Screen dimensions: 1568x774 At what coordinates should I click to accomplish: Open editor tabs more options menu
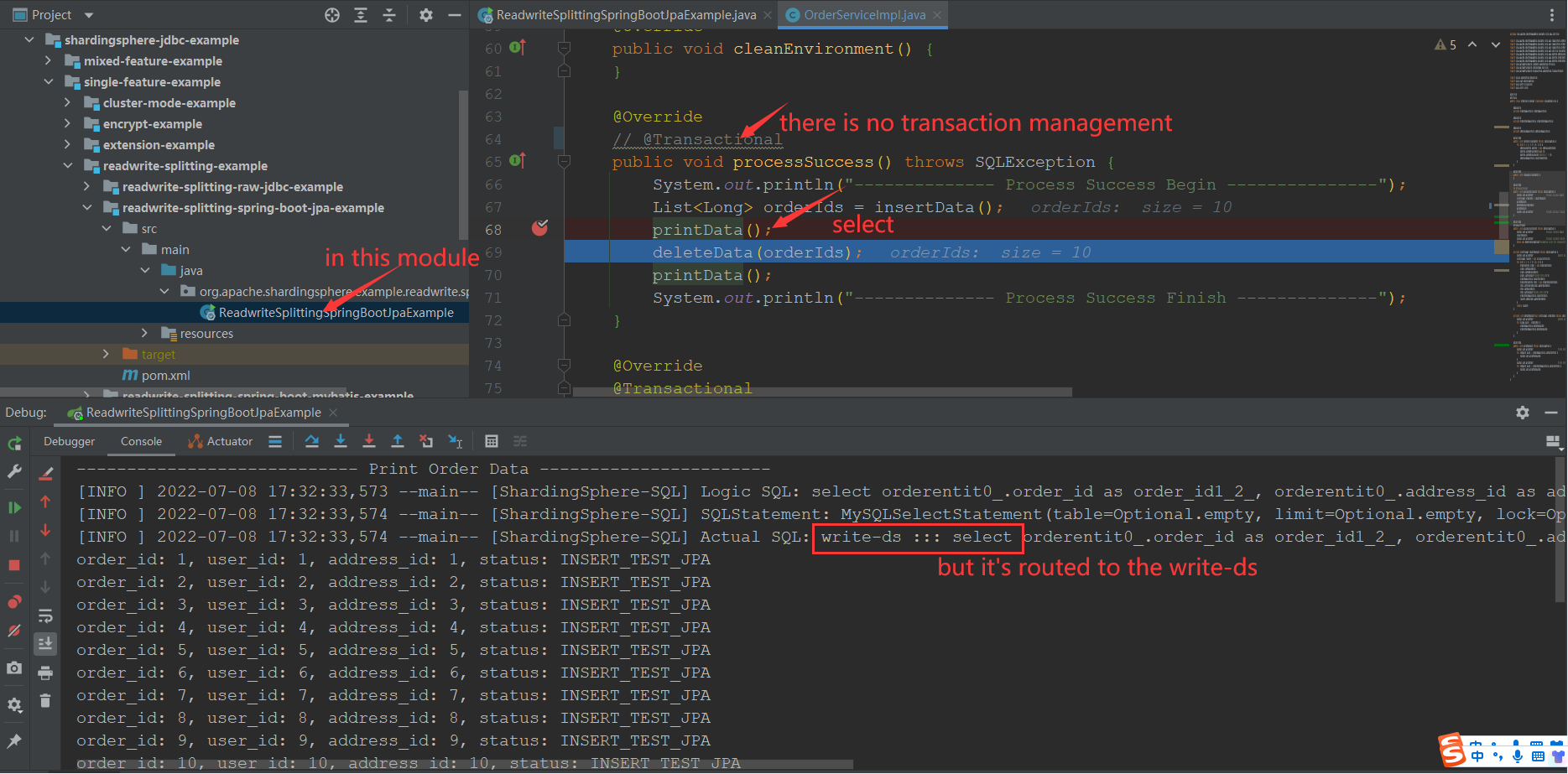(1551, 15)
